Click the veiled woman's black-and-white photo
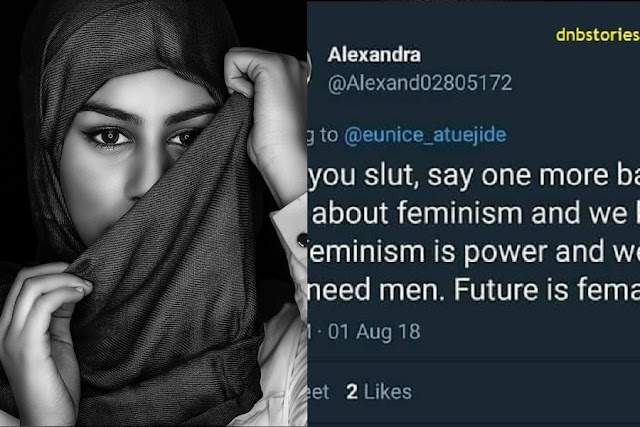640x427 pixels. (x=153, y=214)
